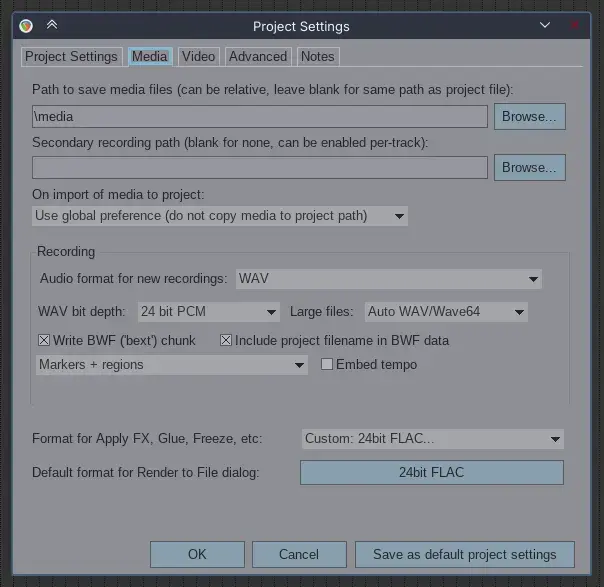
Task: Uncheck Include project filename in BWF data
Action: [226, 340]
